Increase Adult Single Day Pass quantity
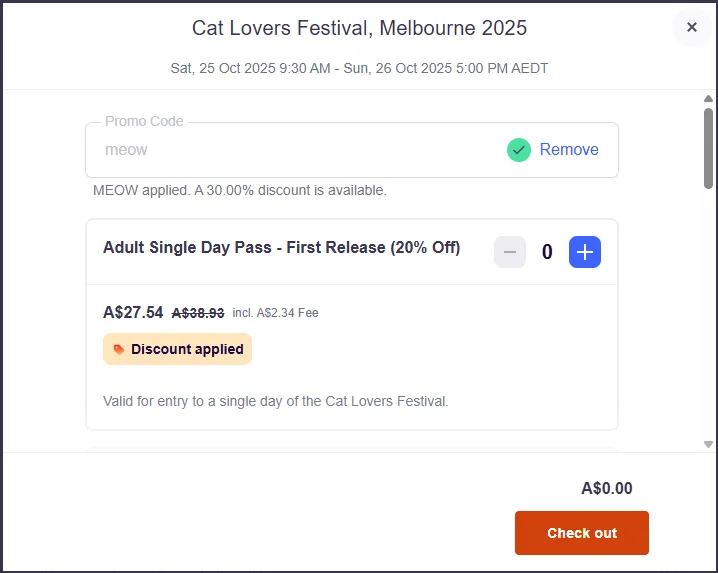Viewport: 718px width, 573px height. (584, 252)
